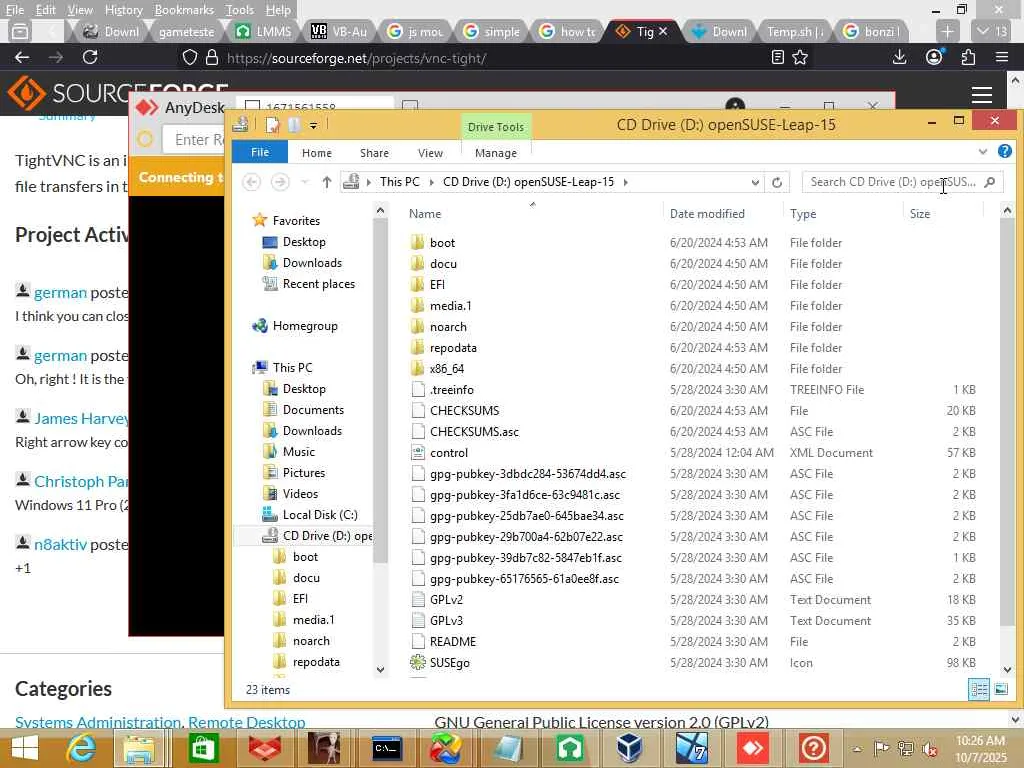Viewport: 1024px width, 768px height.
Task: Refresh the CD Drive folder listing
Action: 776,182
